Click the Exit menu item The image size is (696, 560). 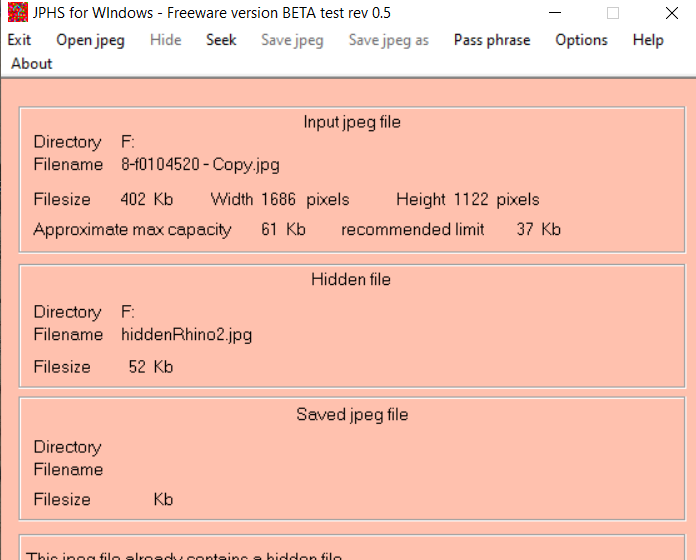click(19, 40)
